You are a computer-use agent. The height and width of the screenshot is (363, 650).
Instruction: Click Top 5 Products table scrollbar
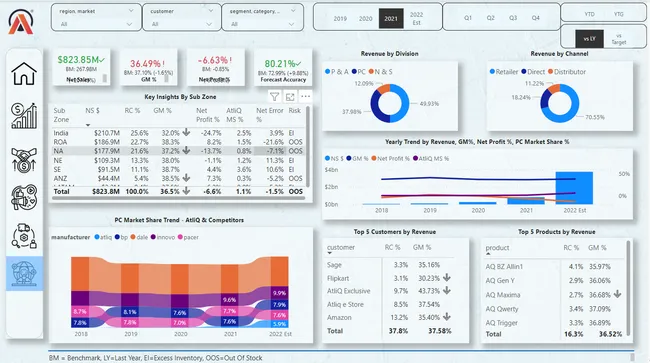(629, 288)
